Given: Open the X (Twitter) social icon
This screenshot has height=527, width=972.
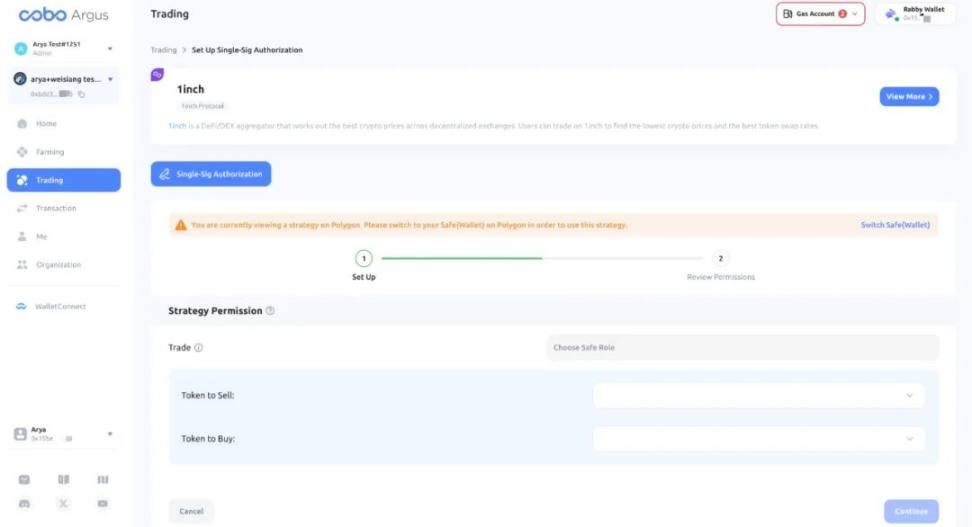Looking at the screenshot, I should point(63,503).
